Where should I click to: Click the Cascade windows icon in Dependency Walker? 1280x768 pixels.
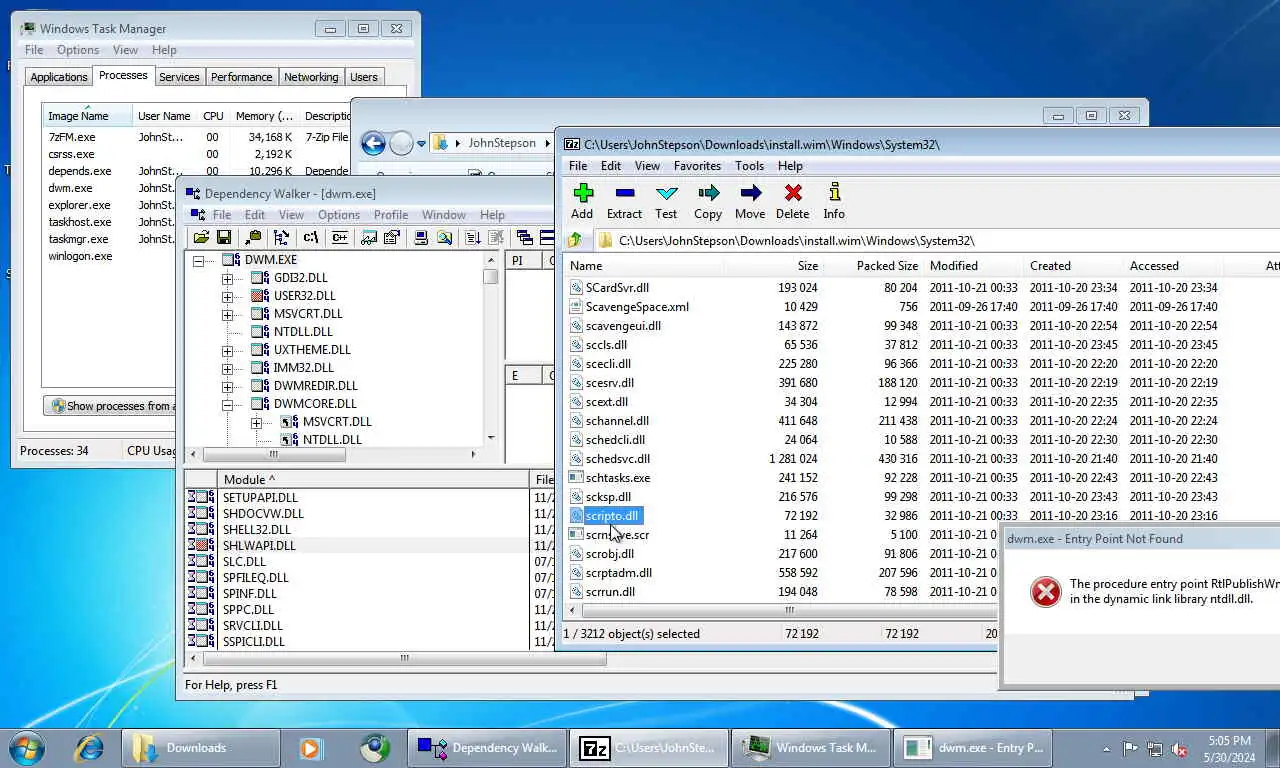tap(525, 237)
